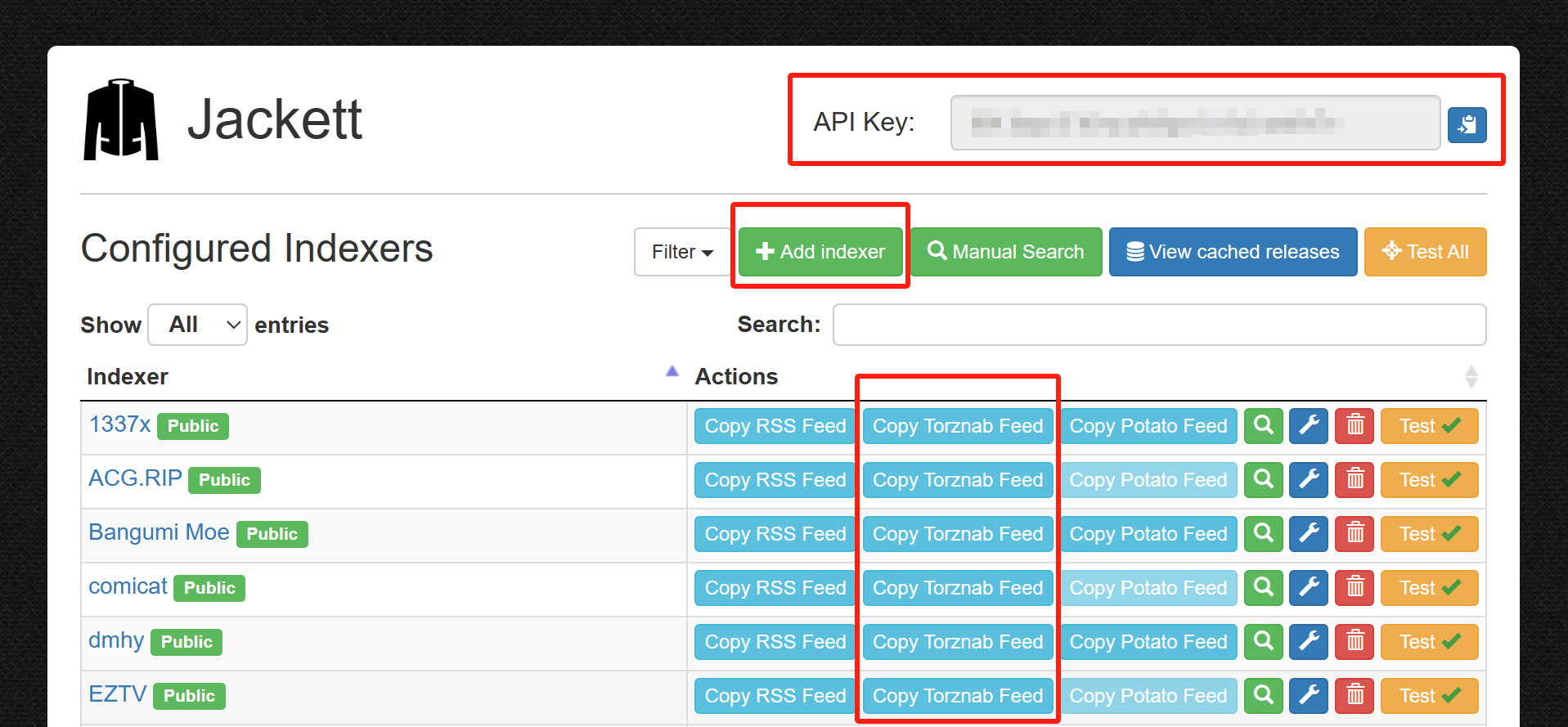Search Bangumi Moe with magnifier icon
The width and height of the screenshot is (1568, 727).
click(1264, 534)
